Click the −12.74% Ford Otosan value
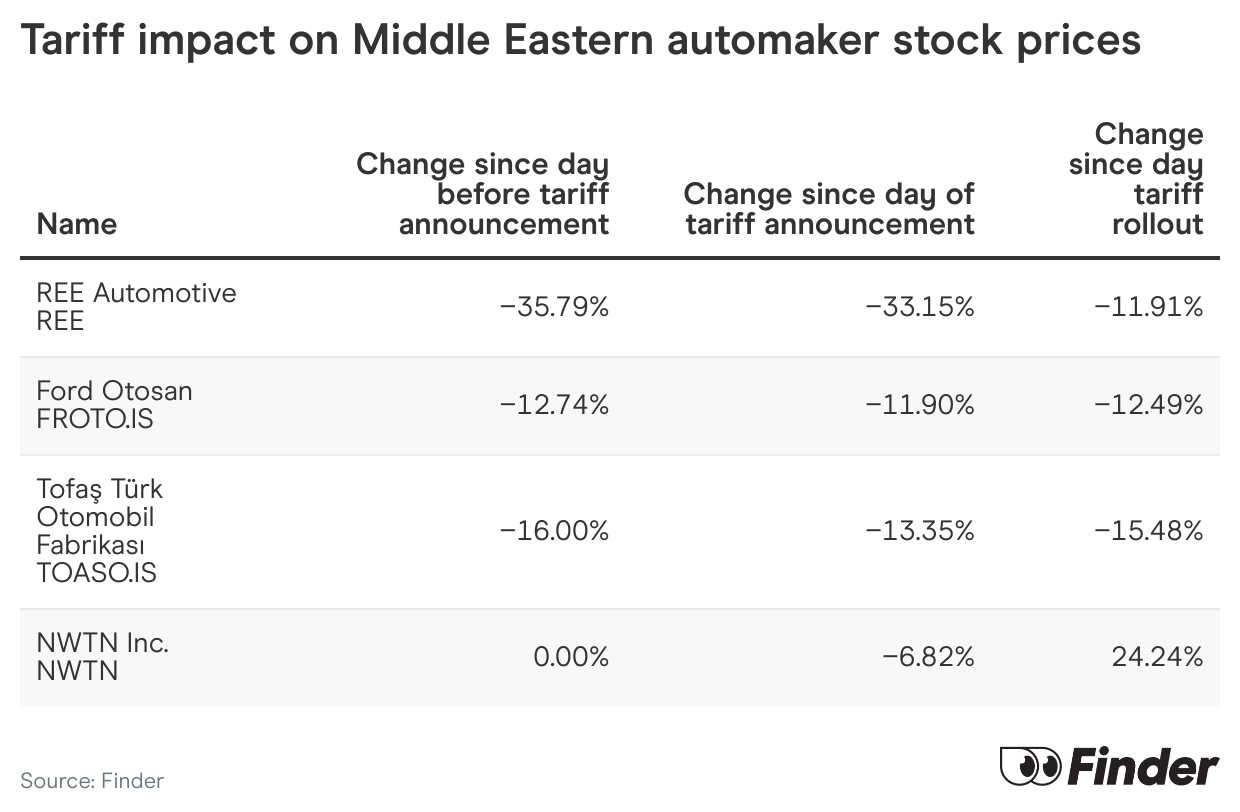 coord(554,405)
